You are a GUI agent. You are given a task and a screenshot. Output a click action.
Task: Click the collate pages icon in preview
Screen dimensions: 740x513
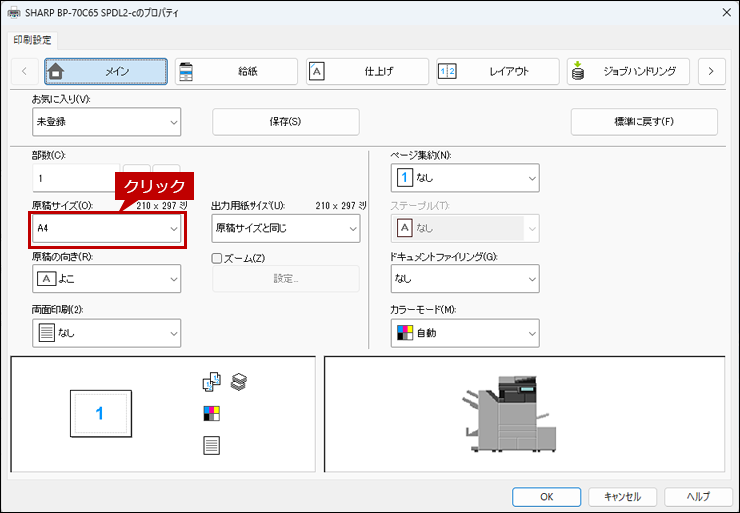pyautogui.click(x=211, y=381)
